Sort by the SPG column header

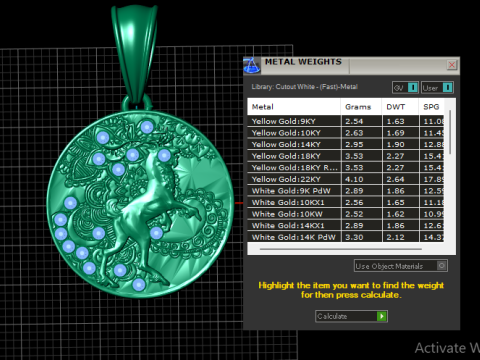point(431,107)
